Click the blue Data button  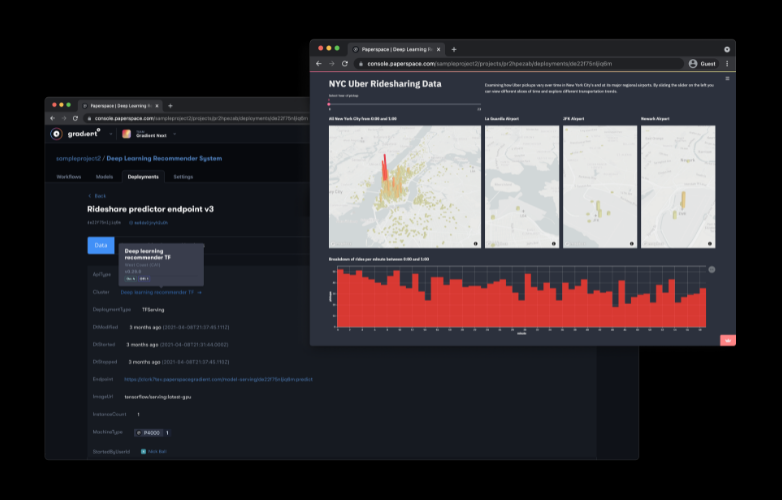point(101,245)
